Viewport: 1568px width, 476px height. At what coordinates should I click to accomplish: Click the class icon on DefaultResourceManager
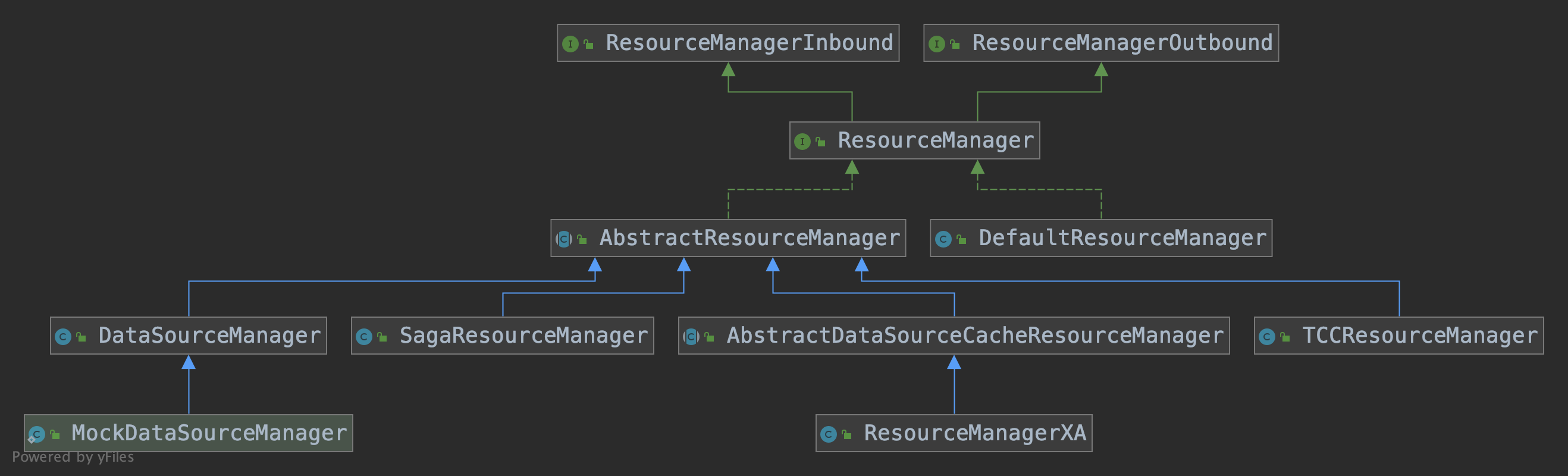(943, 239)
